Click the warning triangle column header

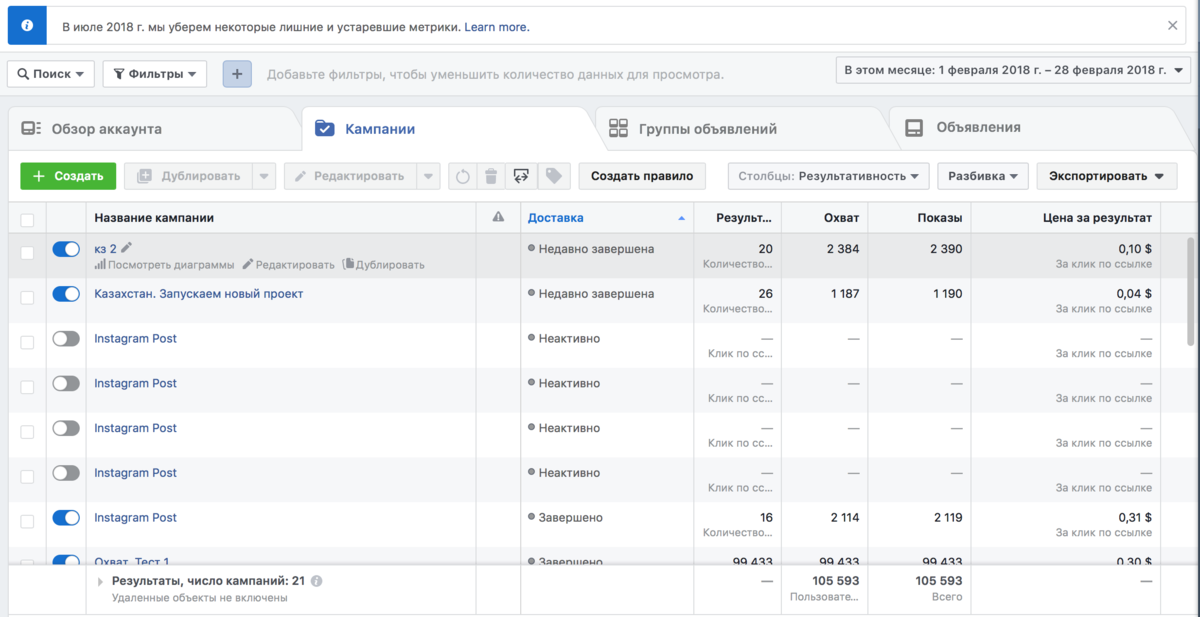(499, 217)
